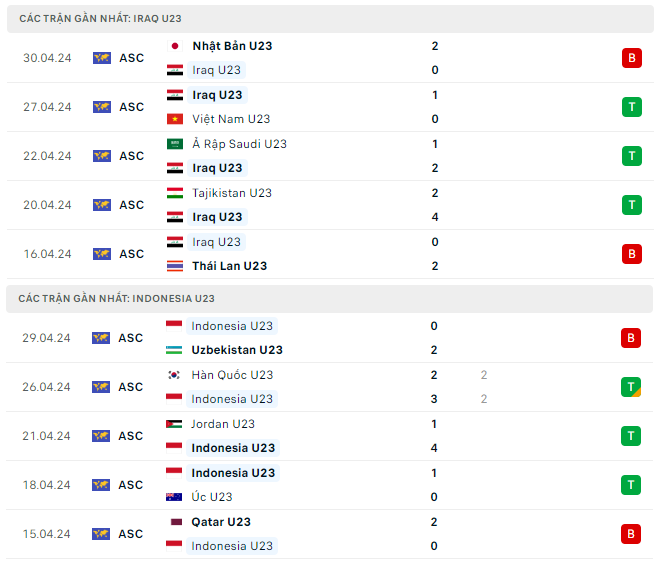The width and height of the screenshot is (659, 572).
Task: Select the 15.04.24 match date
Action: pos(48,534)
